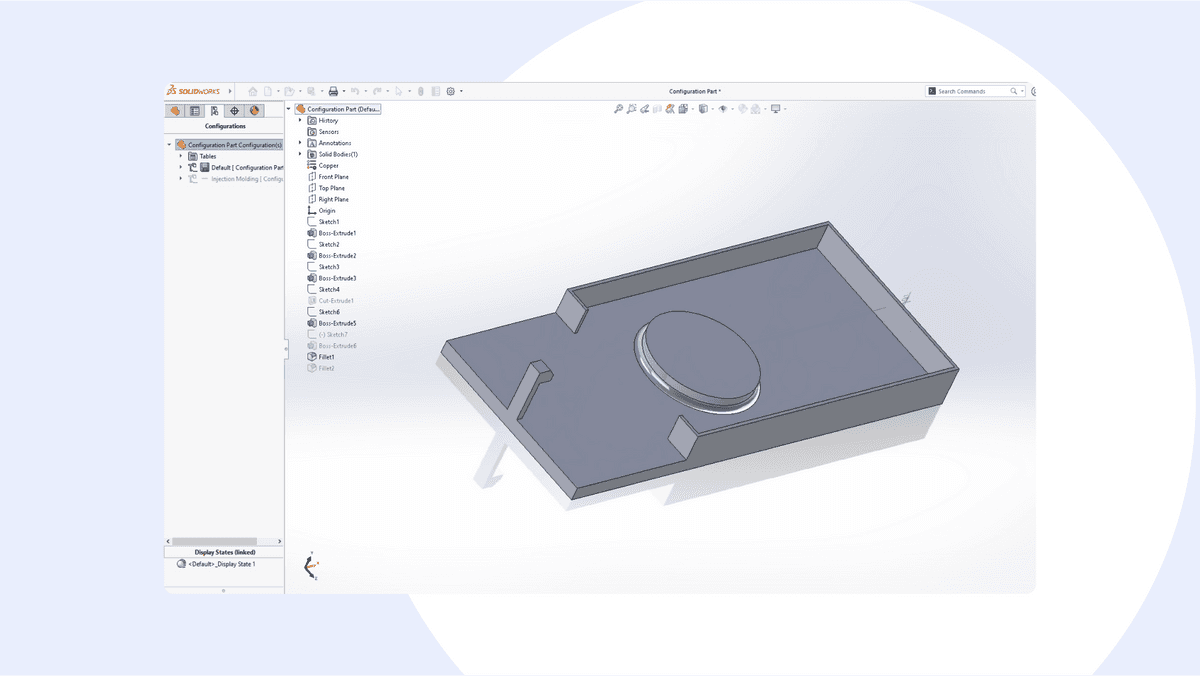Select the Right Plane

[x=327, y=199]
